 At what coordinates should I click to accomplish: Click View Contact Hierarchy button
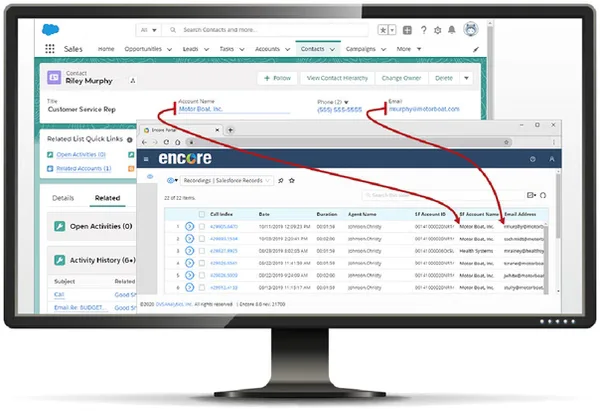coord(337,78)
